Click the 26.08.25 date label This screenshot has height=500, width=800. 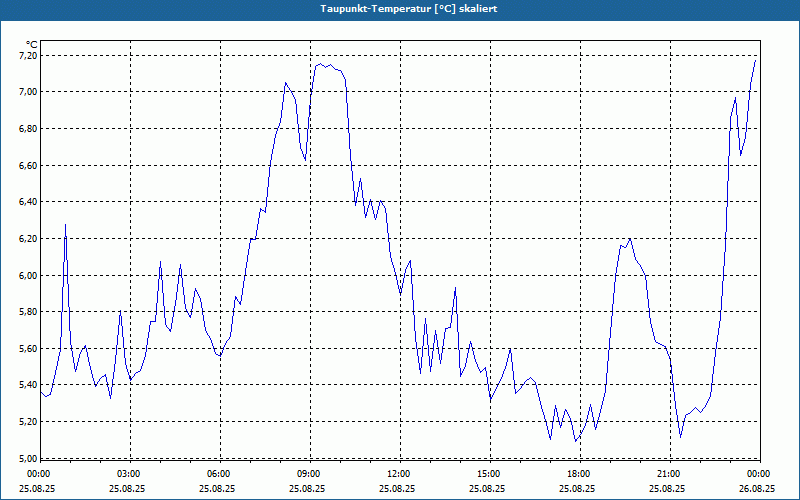pyautogui.click(x=757, y=489)
